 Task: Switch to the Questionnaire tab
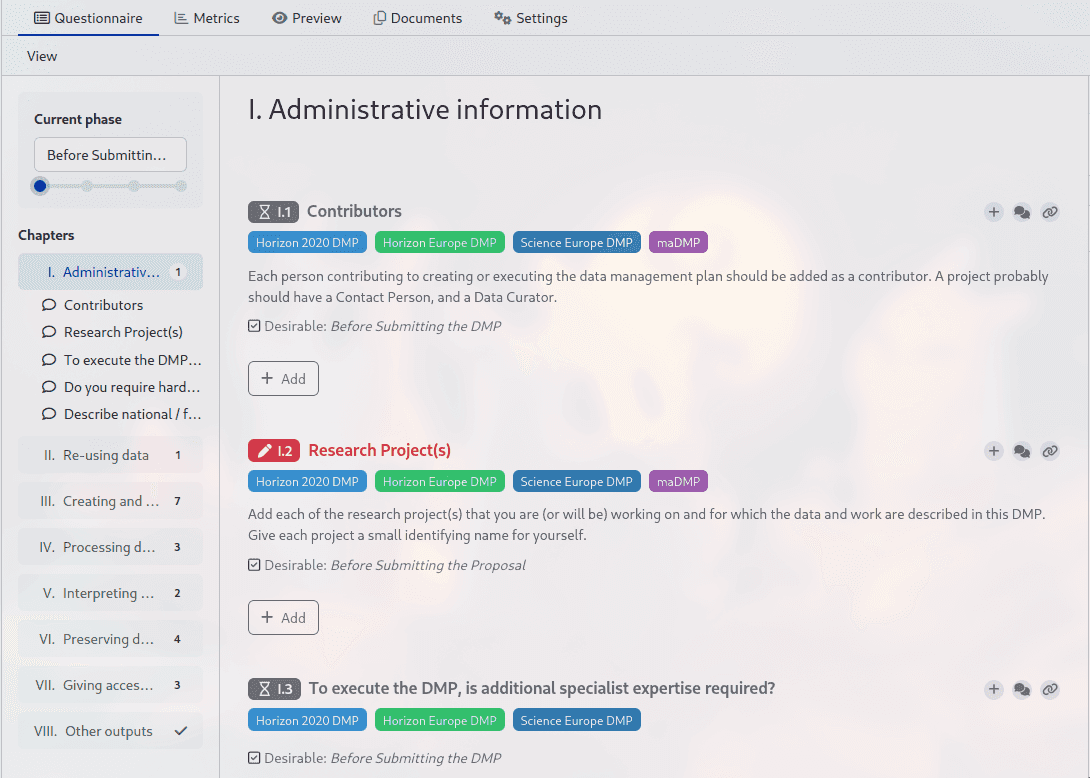point(88,18)
